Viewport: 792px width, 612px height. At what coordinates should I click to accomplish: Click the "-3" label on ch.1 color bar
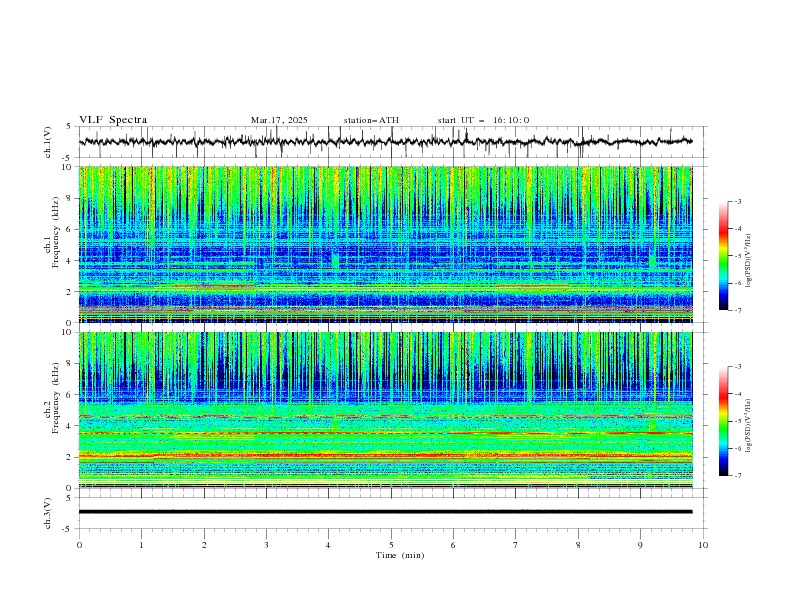[738, 201]
